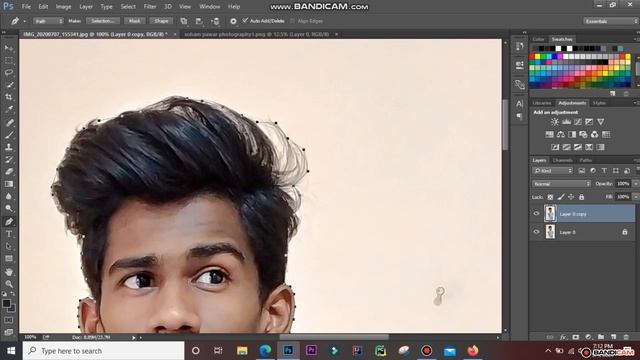This screenshot has height=360, width=640.
Task: Select the Rectangular Marquee tool
Action: (9, 61)
